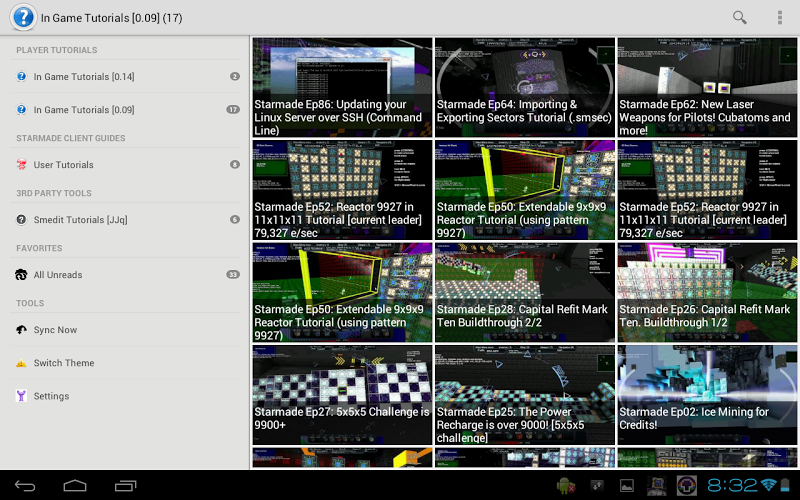Select In Game Tutorials [0.09] feed
The width and height of the screenshot is (800, 500).
click(125, 110)
